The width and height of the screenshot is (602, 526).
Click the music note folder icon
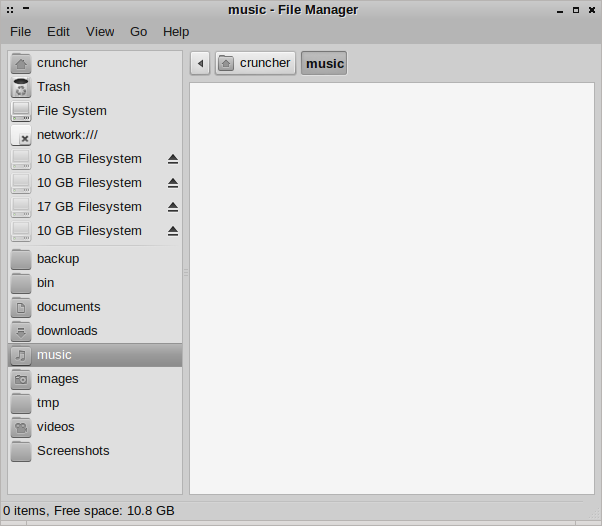click(x=21, y=355)
